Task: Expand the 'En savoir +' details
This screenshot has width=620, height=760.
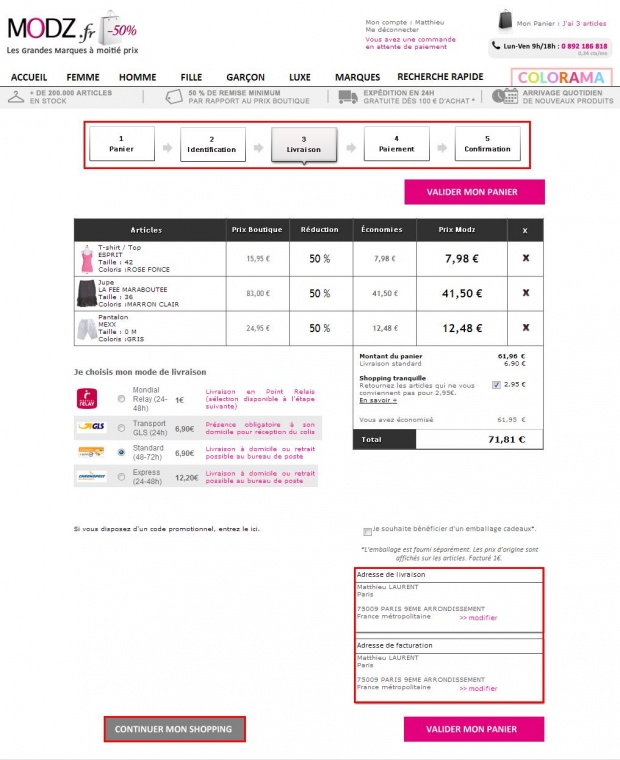Action: coord(378,400)
